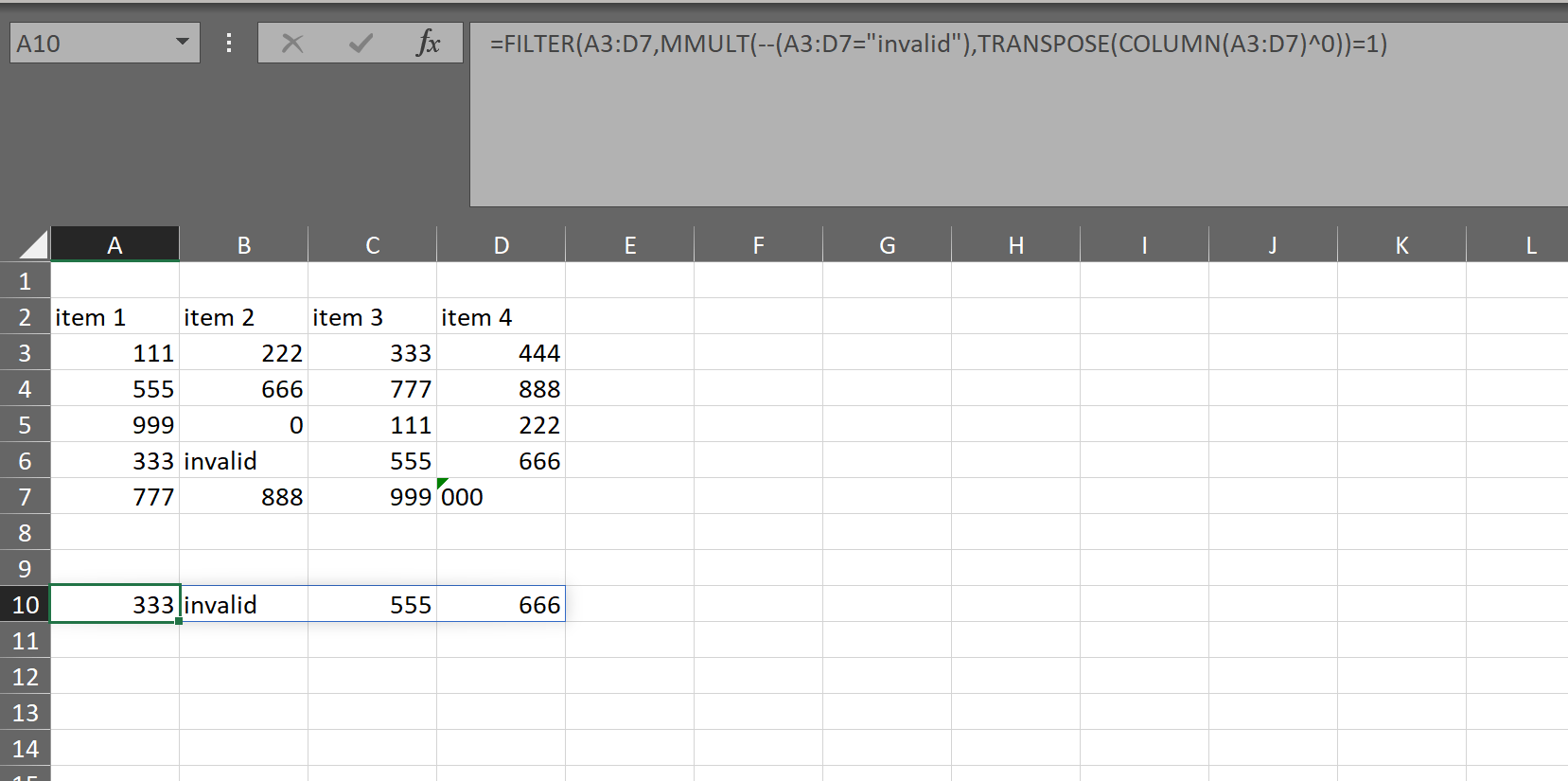This screenshot has height=781, width=1568.
Task: Click the Select All corner triangle
Action: click(x=33, y=244)
